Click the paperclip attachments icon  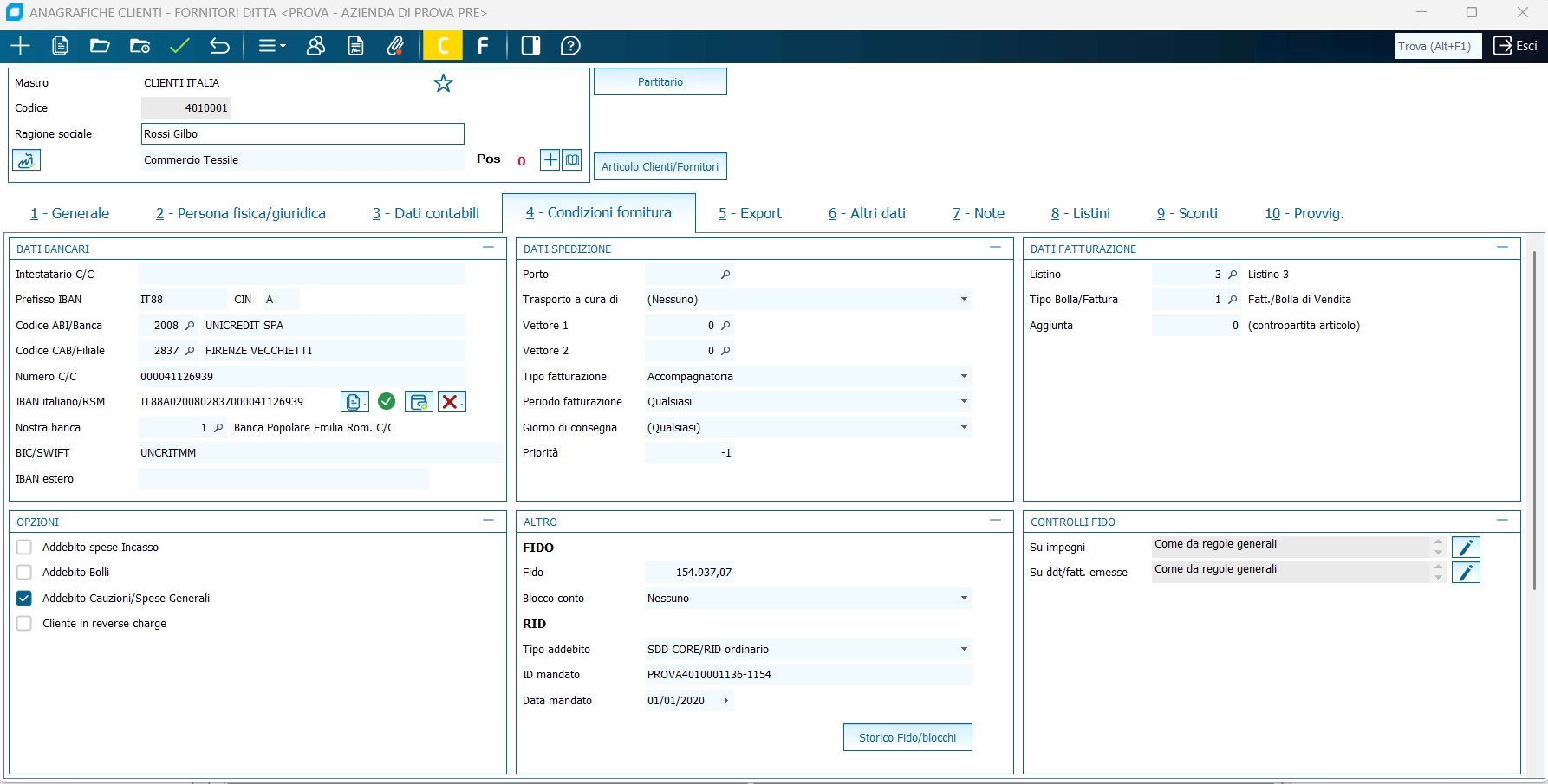click(395, 46)
